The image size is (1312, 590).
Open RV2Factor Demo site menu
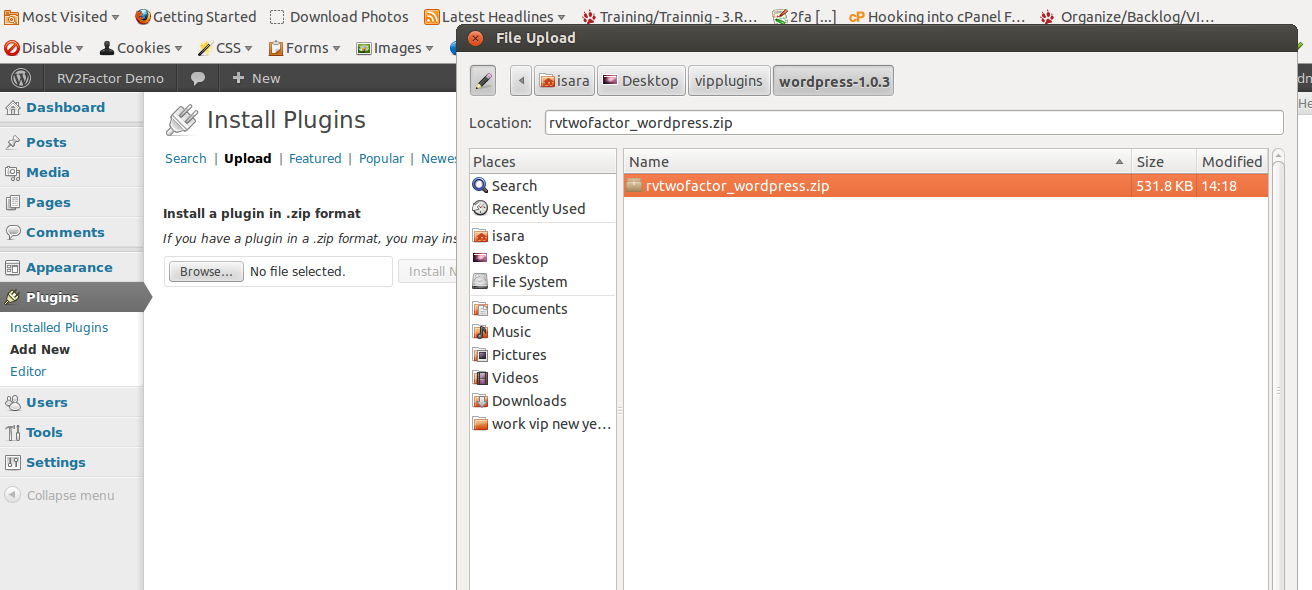(110, 78)
